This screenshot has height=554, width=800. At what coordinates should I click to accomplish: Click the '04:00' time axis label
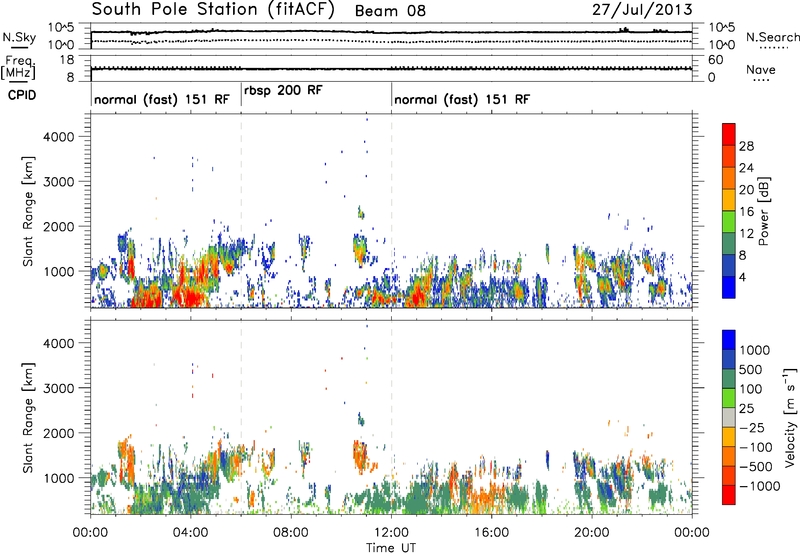click(x=191, y=533)
